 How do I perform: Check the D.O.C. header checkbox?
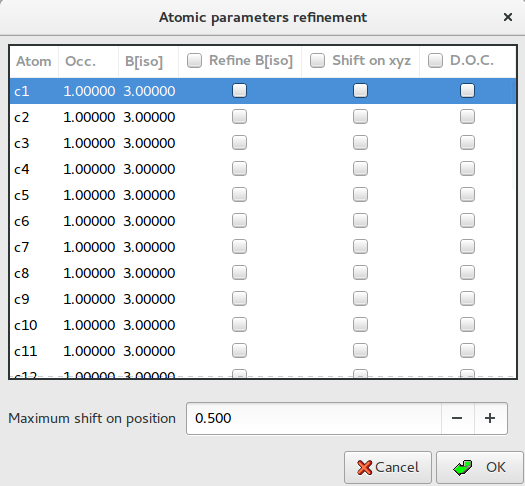tap(435, 61)
